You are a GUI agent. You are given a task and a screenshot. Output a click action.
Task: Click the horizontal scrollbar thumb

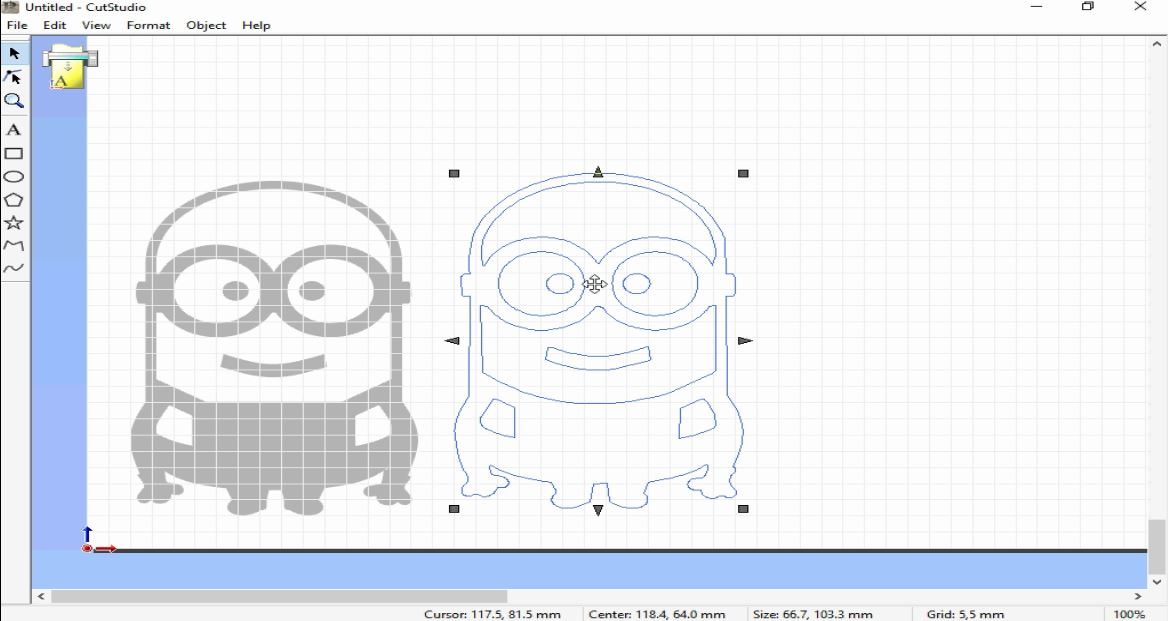coord(279,596)
